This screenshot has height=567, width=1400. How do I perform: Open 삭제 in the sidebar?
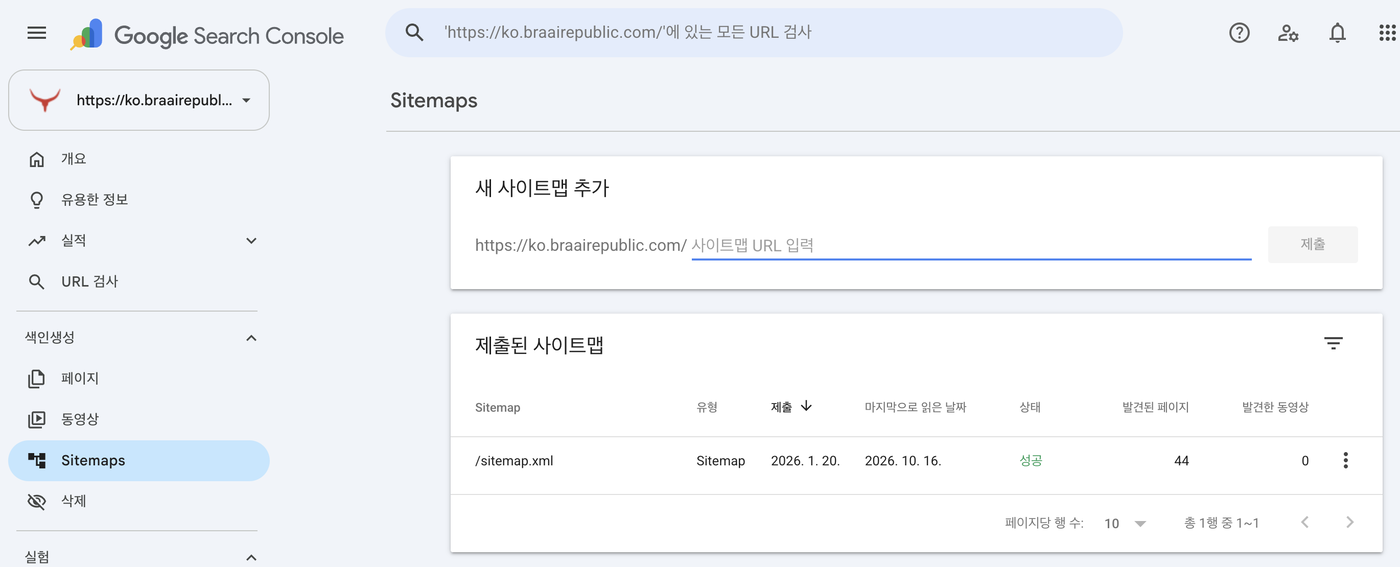pyautogui.click(x=139, y=501)
